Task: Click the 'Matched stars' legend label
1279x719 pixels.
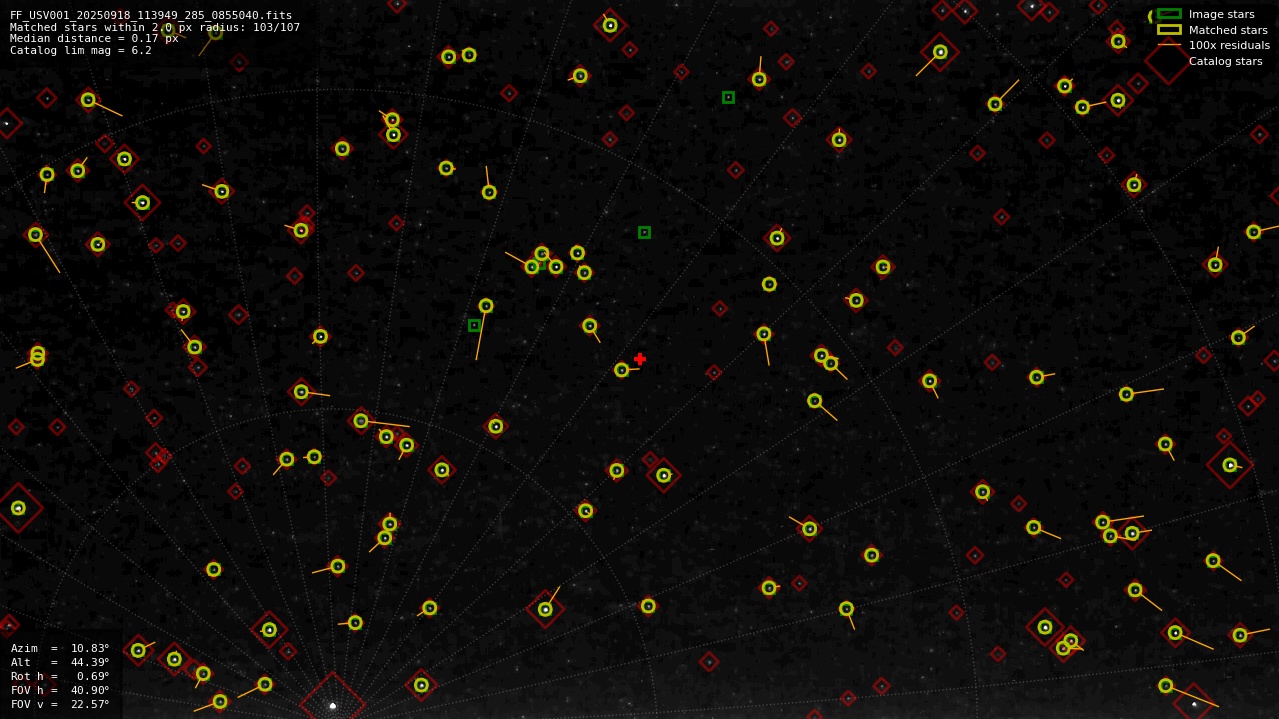Action: [x=1228, y=30]
